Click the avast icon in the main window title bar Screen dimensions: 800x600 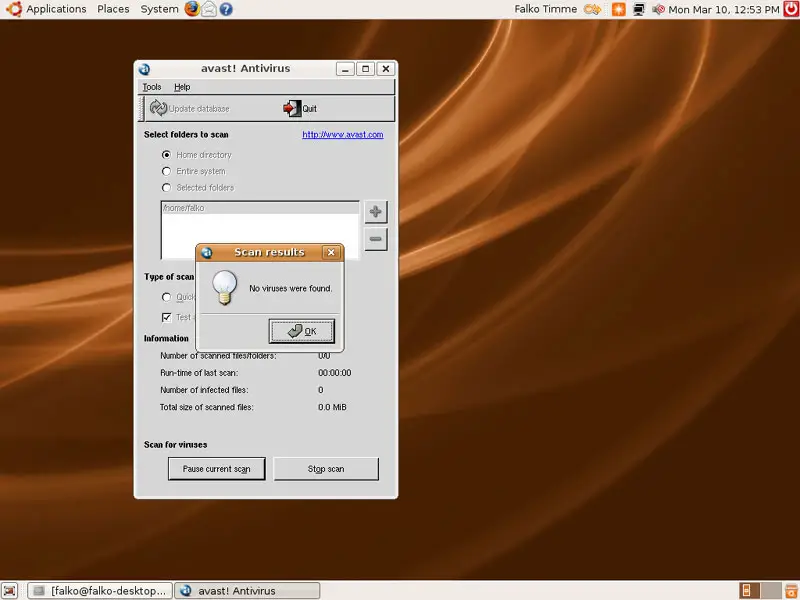pyautogui.click(x=144, y=69)
